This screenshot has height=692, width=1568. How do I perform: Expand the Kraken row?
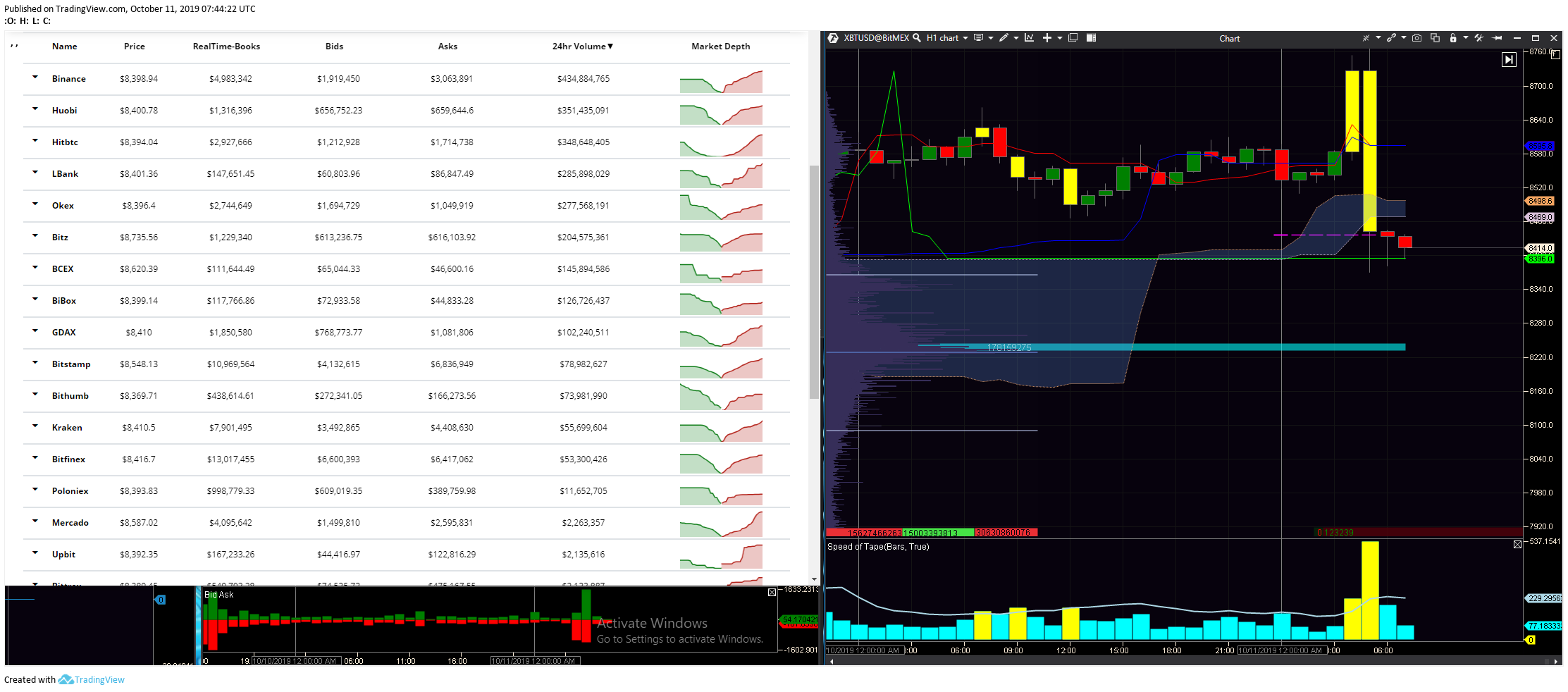tap(35, 426)
